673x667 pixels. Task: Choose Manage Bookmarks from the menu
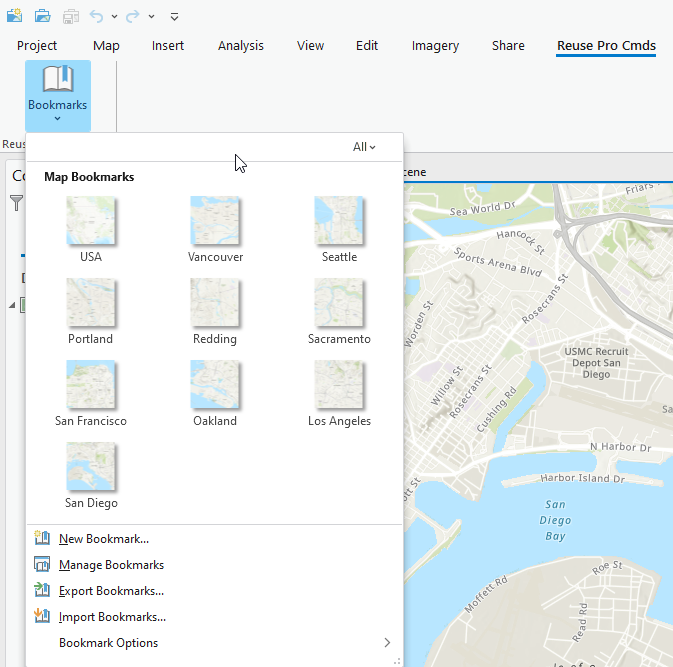[111, 565]
